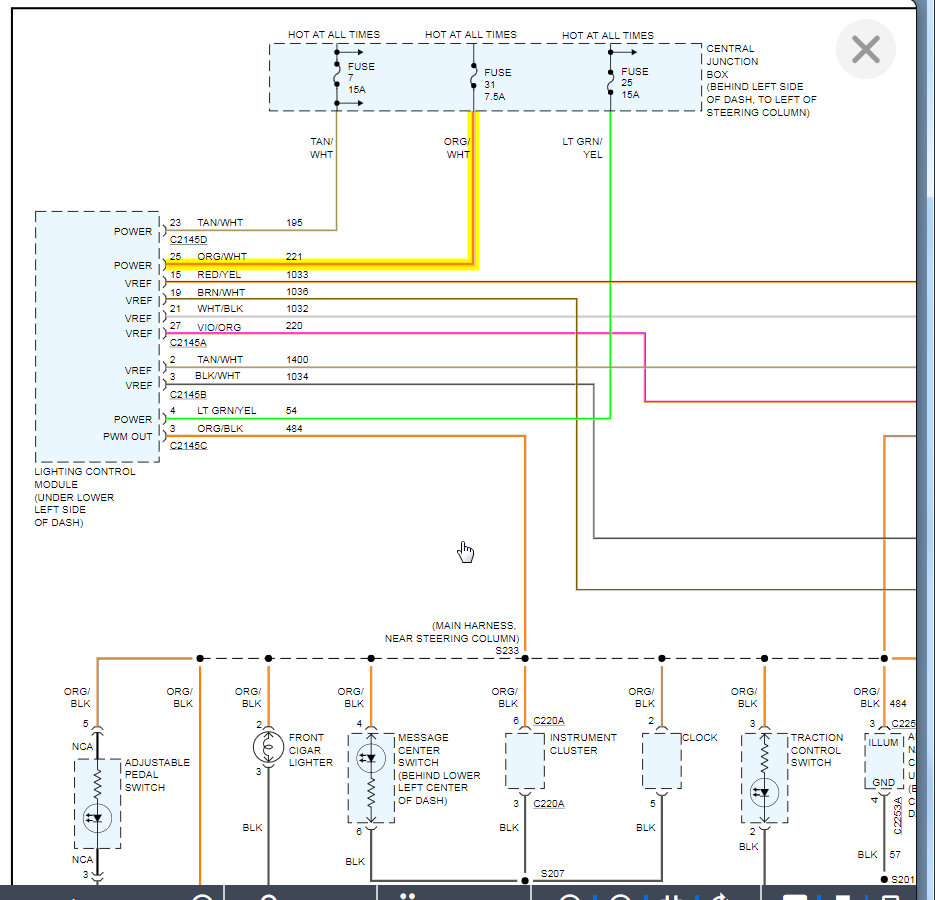Close the wiring diagram with the X button
Viewport: 935px width, 900px height.
[x=865, y=49]
